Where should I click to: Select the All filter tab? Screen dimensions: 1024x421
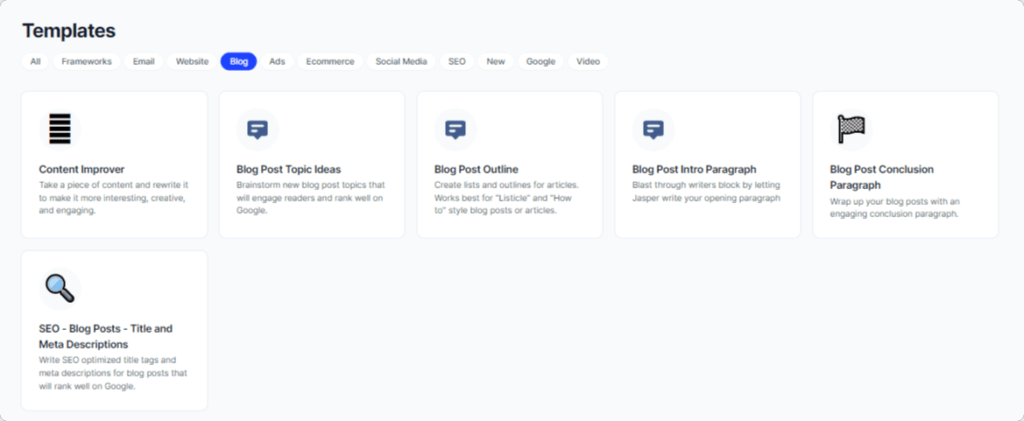36,61
